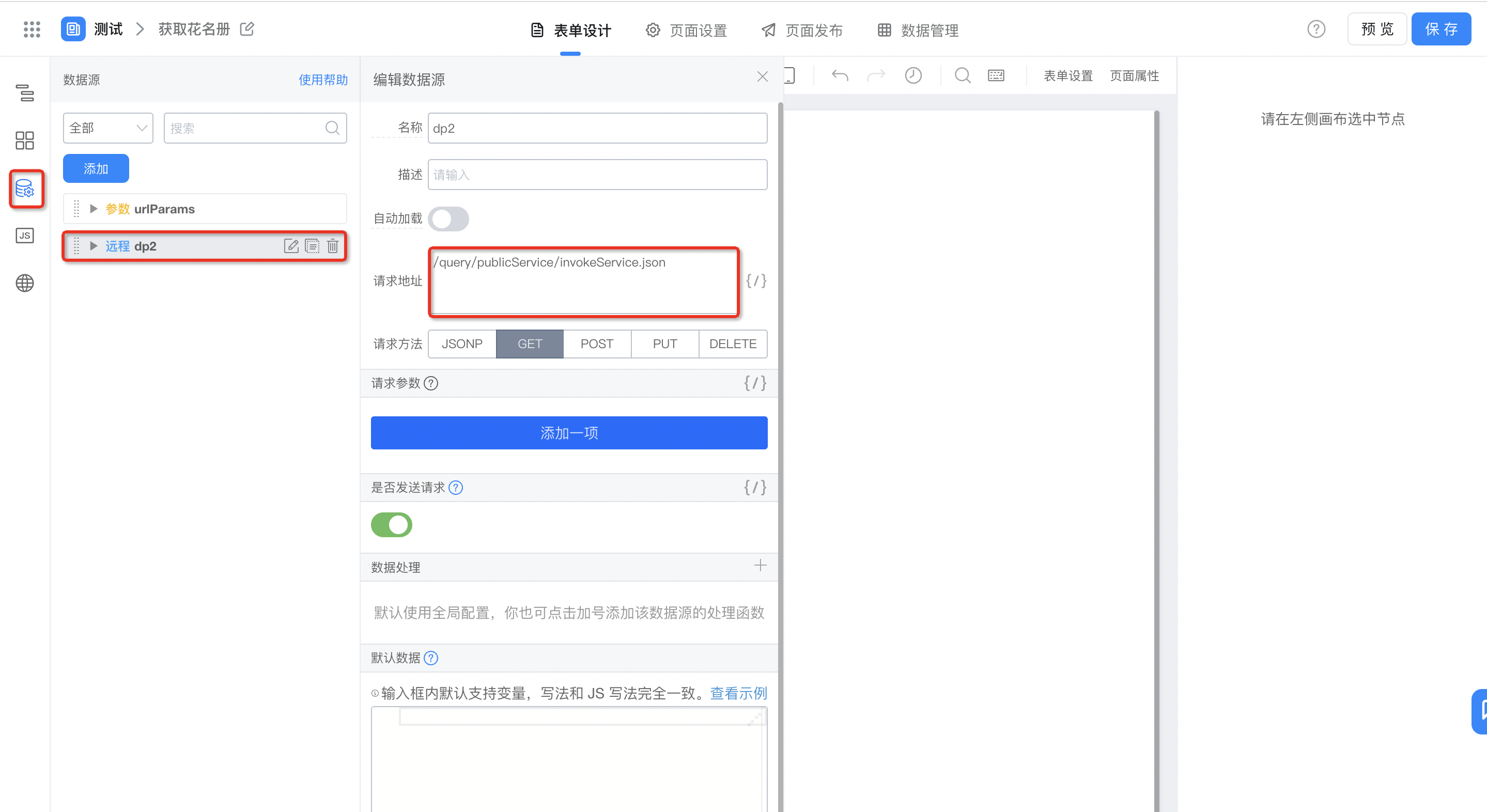Click the blue form app logo icon
This screenshot has width=1487, height=812.
pos(73,29)
